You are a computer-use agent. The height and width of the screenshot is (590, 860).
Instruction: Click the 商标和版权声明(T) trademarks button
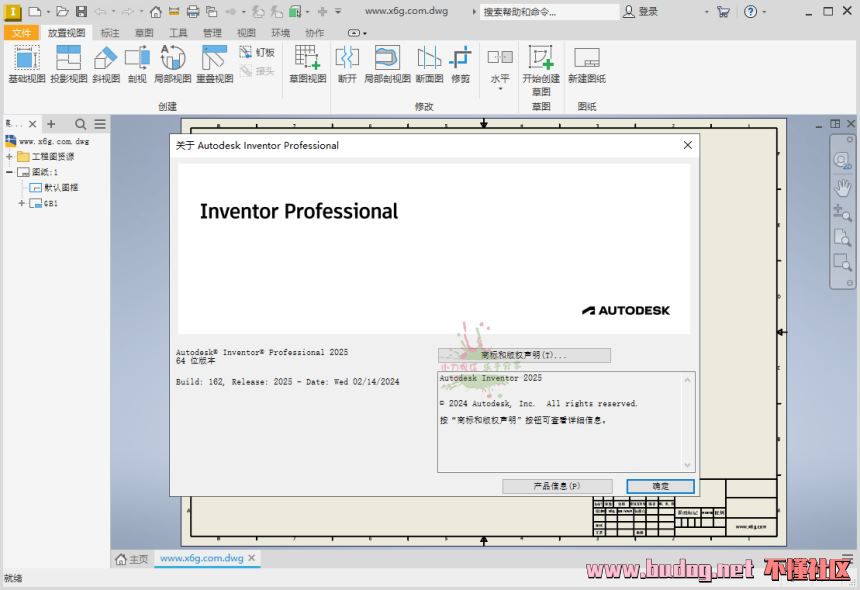pyautogui.click(x=524, y=355)
